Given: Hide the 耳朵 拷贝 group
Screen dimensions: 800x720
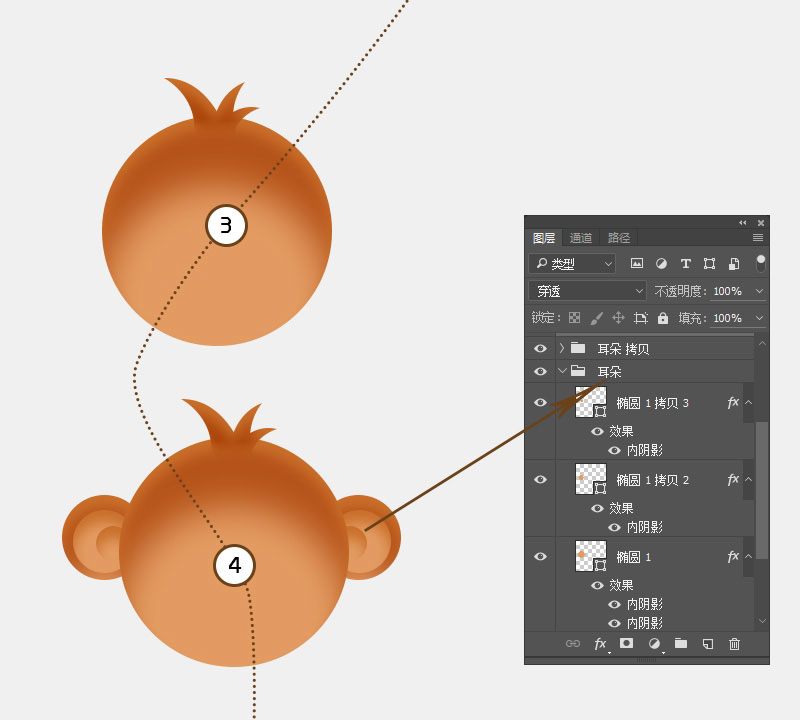Looking at the screenshot, I should coord(540,349).
